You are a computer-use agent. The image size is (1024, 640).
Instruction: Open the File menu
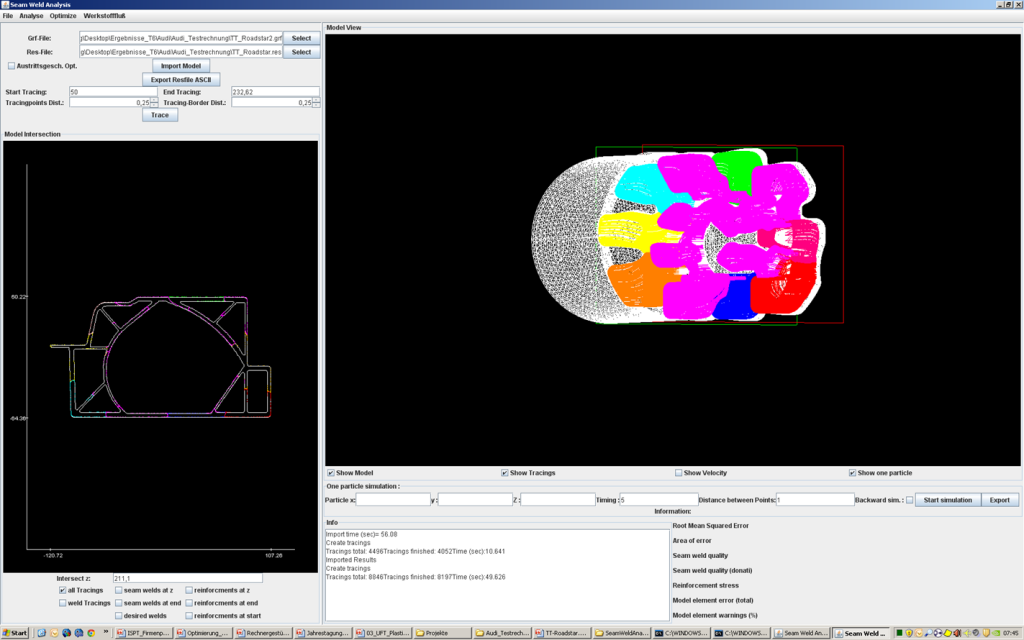click(x=10, y=16)
